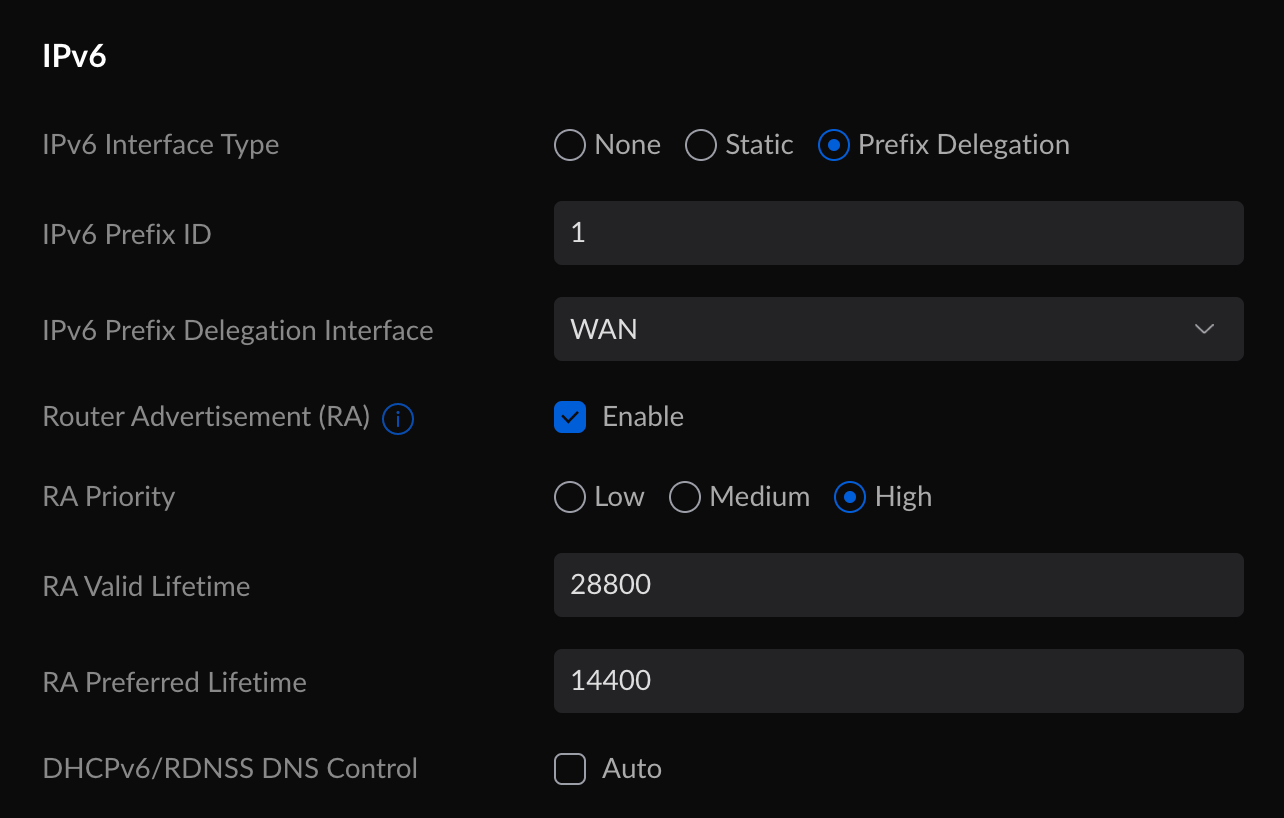Open the IPv6 Prefix Delegation Interface chevron
The width and height of the screenshot is (1284, 818).
click(1204, 328)
